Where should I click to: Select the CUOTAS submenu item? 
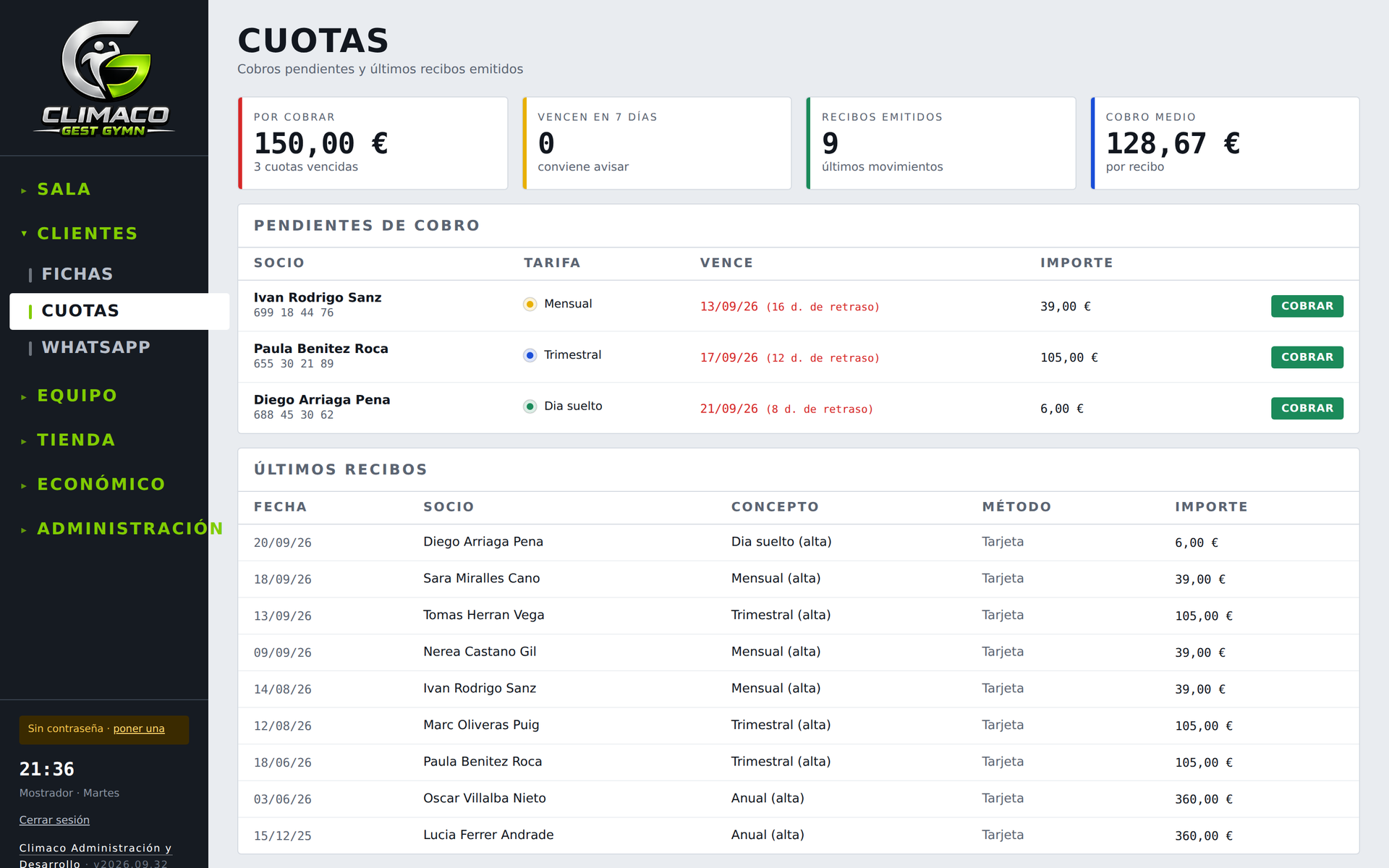pyautogui.click(x=119, y=311)
